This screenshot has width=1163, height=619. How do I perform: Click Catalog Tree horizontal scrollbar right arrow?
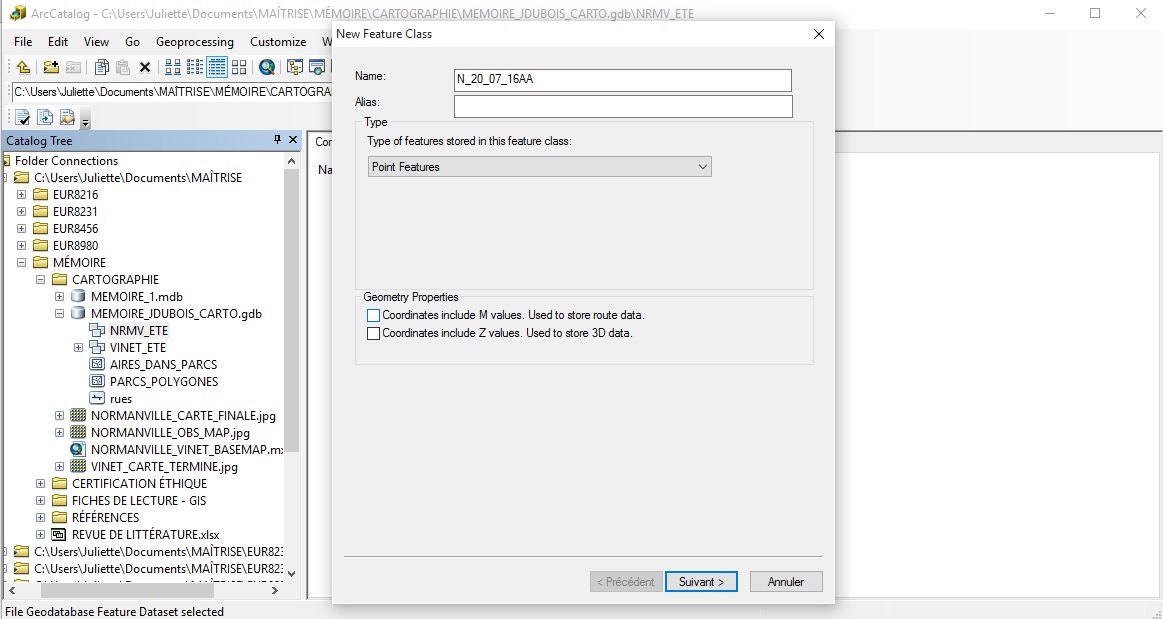coord(275,591)
